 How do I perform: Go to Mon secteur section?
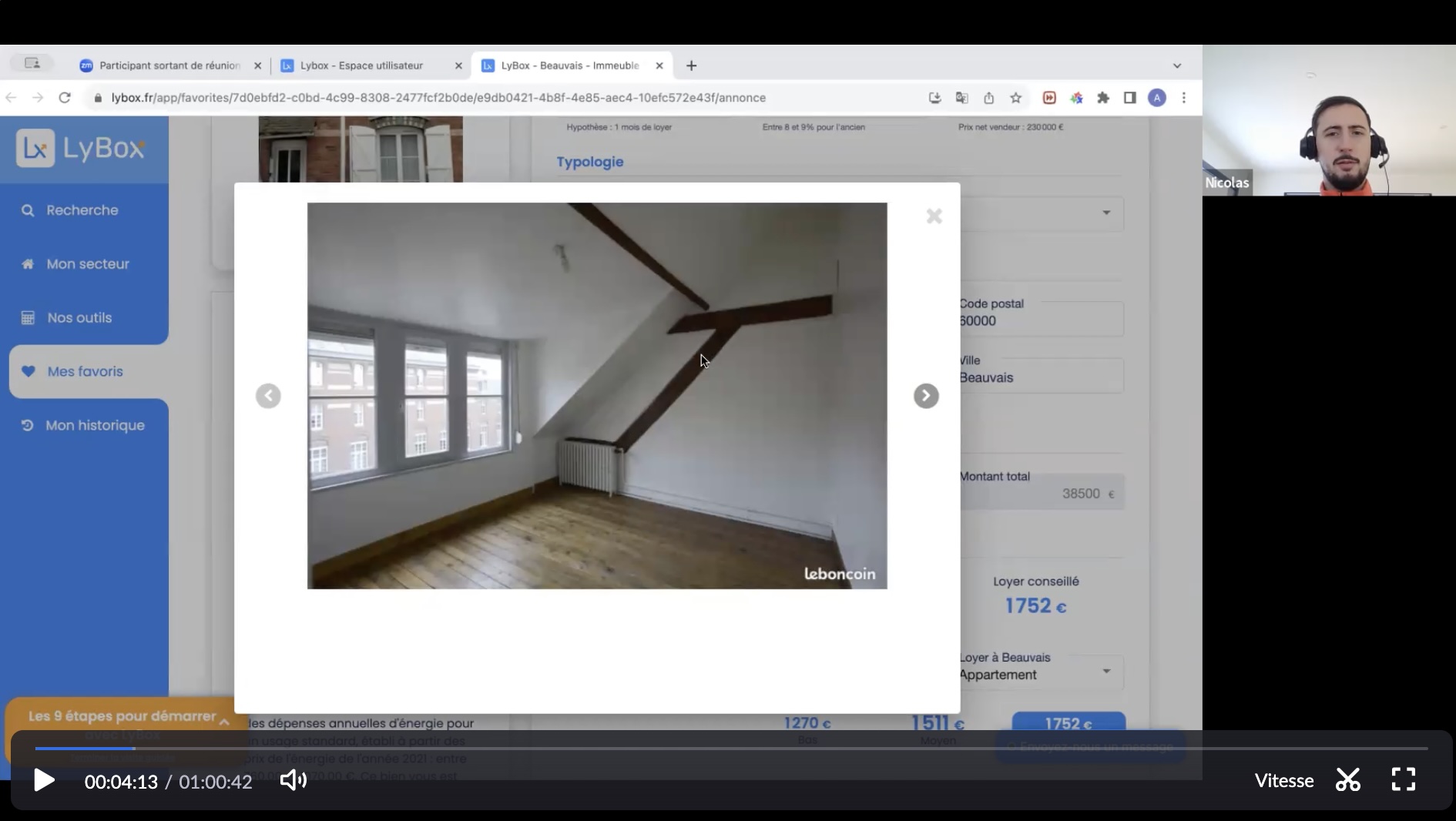[x=87, y=264]
